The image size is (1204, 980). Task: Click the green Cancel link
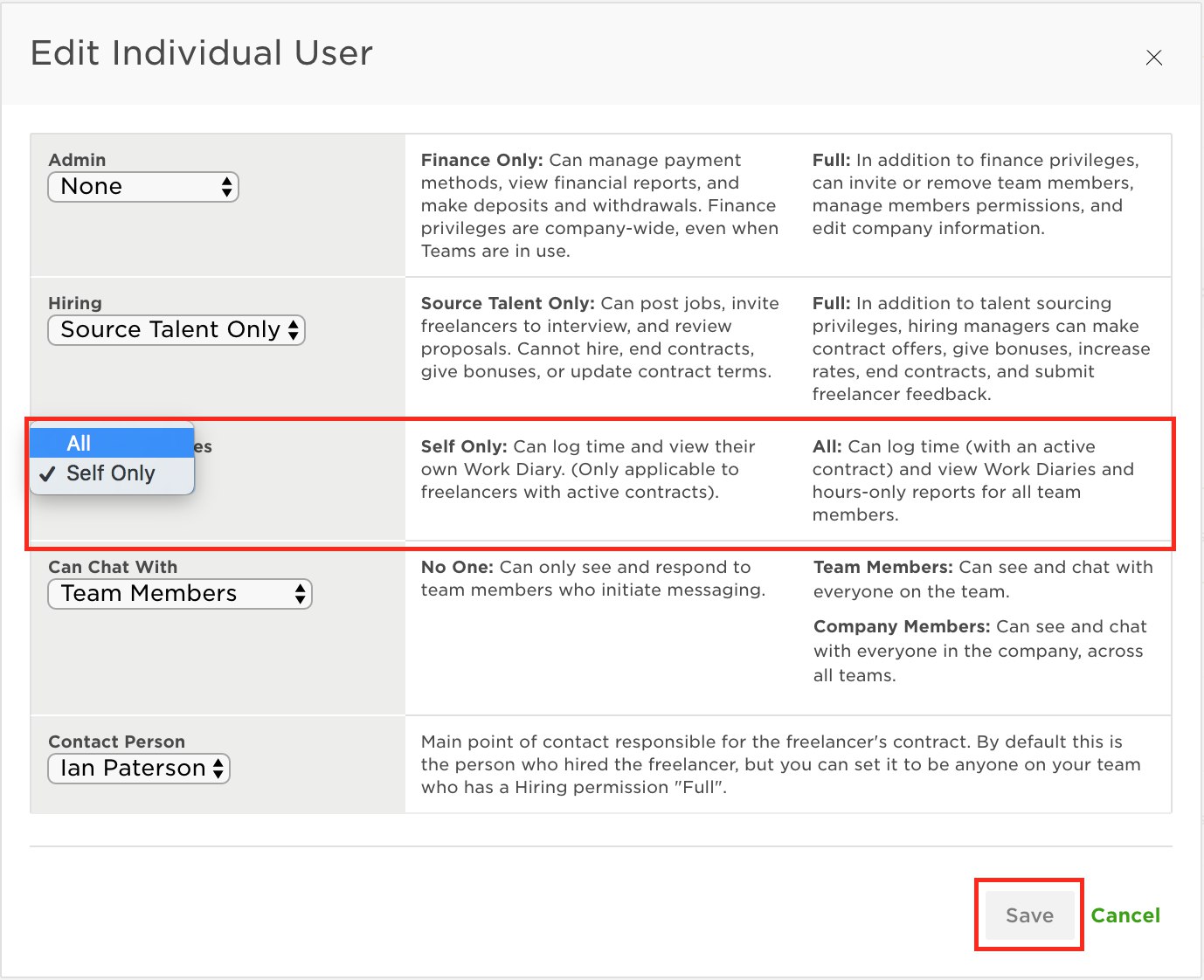tap(1125, 915)
